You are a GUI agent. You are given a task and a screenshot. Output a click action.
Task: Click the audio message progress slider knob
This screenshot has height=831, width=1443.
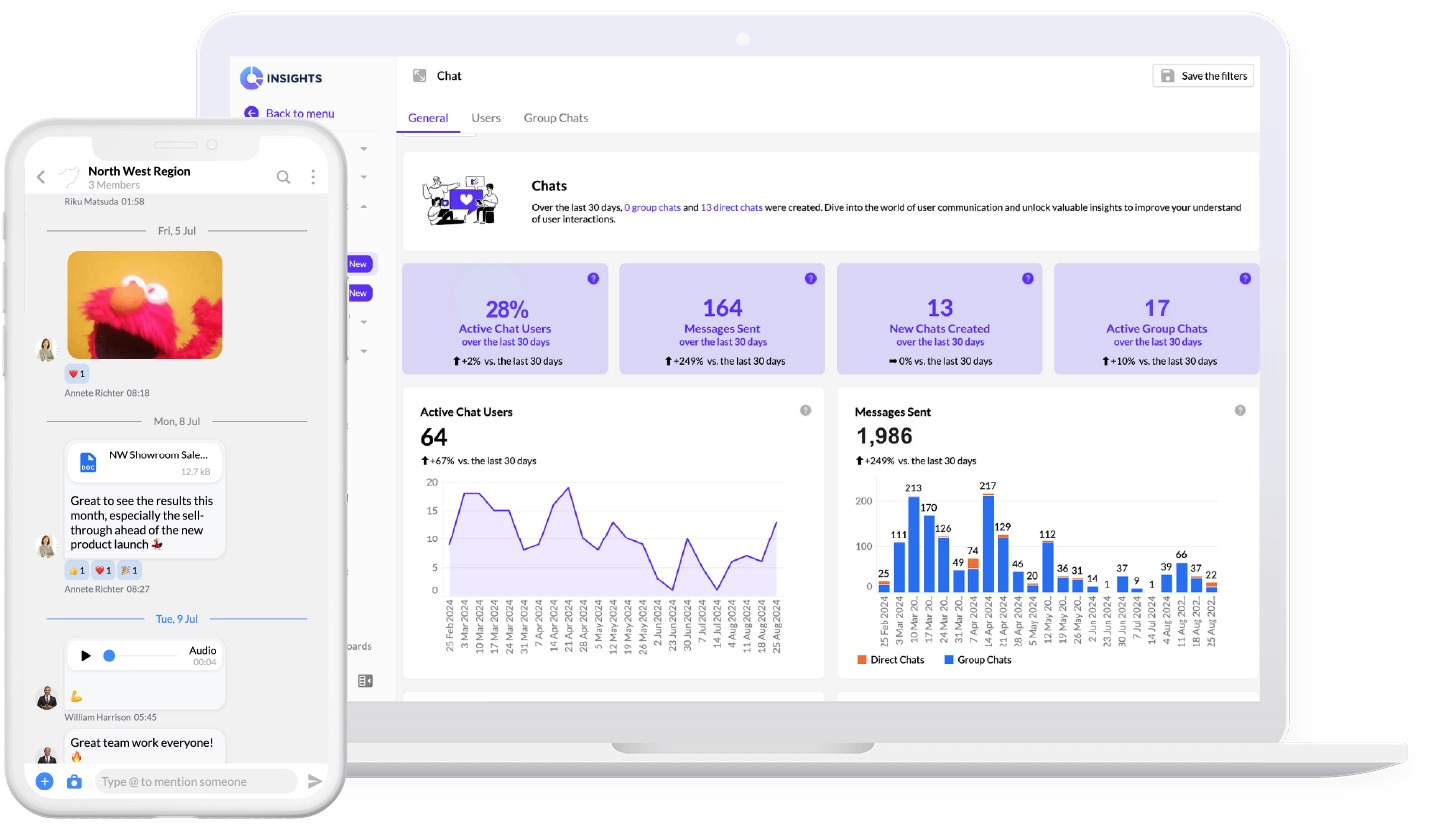[x=109, y=656]
